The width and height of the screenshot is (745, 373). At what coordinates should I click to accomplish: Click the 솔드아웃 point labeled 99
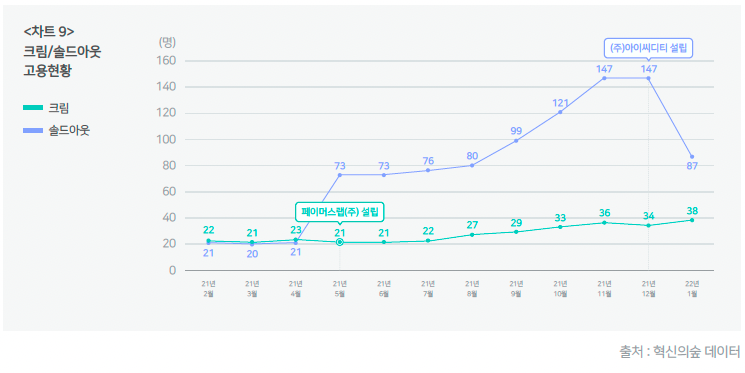click(516, 141)
